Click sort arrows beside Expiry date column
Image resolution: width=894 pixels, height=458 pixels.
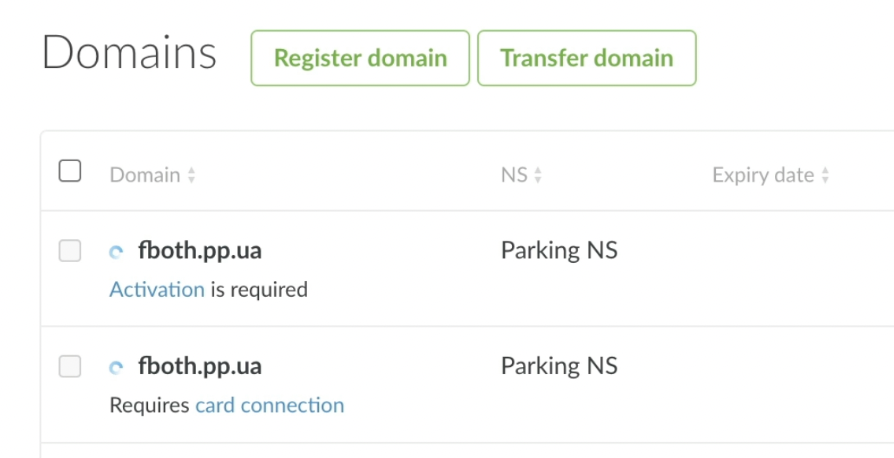825,175
